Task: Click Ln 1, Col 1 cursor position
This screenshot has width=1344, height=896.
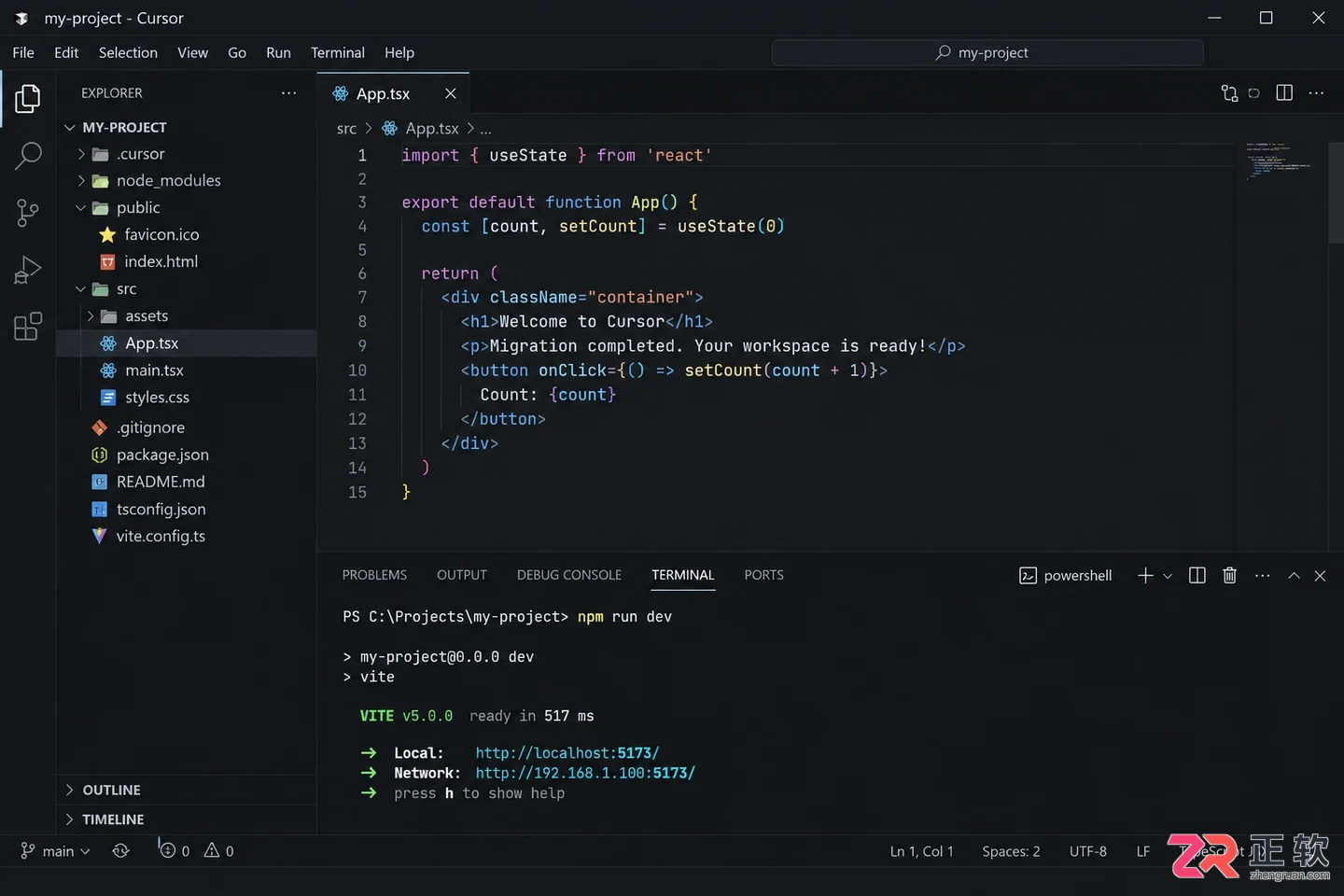Action: 922,851
